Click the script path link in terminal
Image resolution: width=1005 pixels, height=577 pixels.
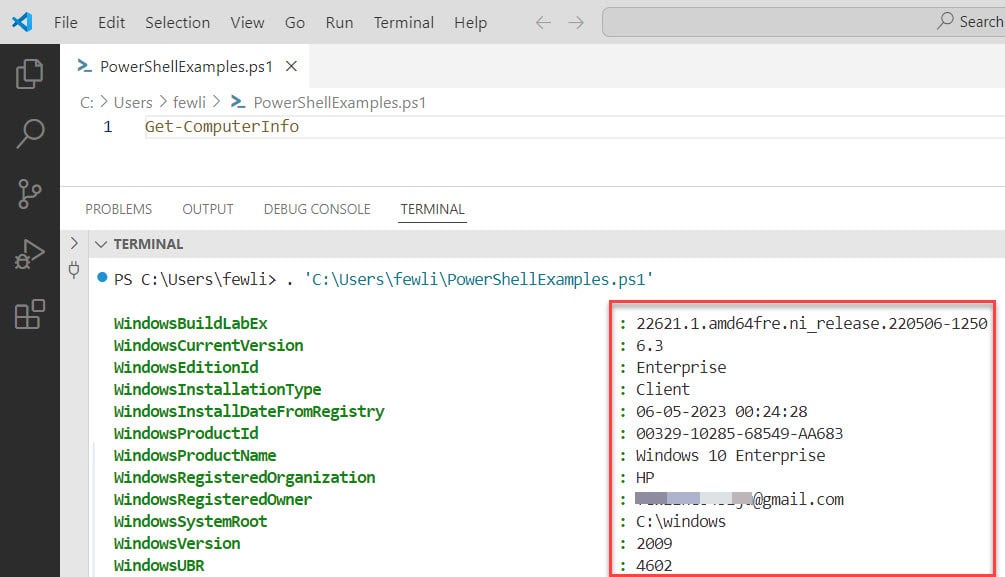[x=479, y=280]
